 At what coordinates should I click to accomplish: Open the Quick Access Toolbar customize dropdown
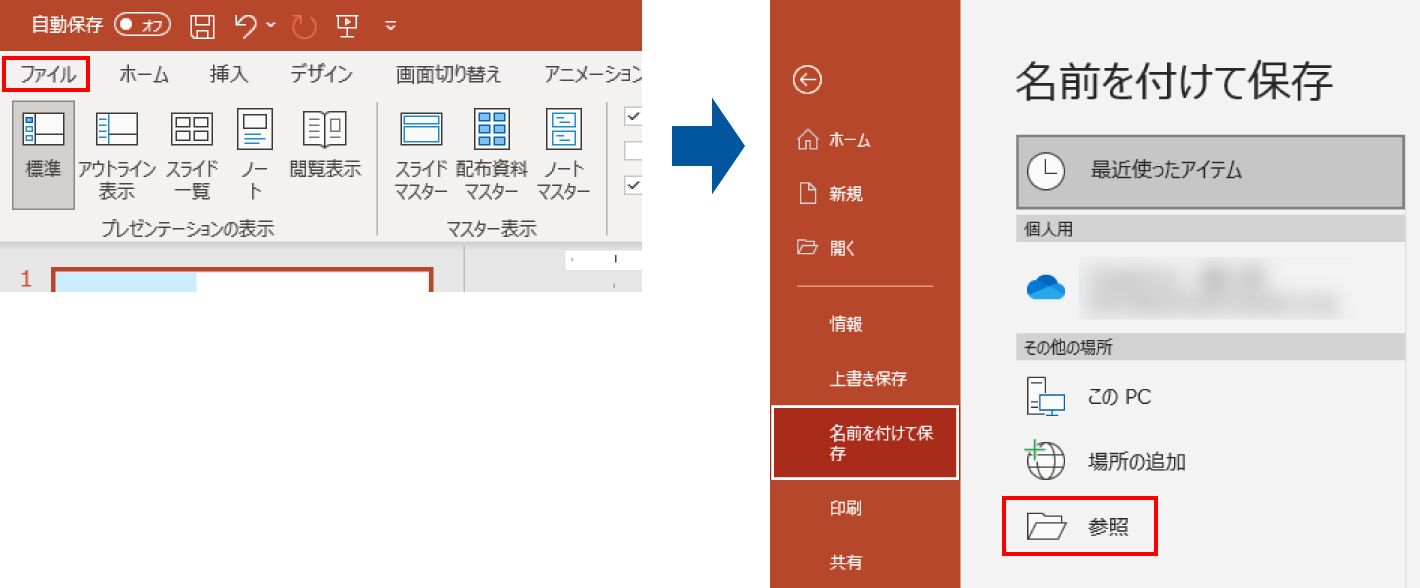(391, 25)
